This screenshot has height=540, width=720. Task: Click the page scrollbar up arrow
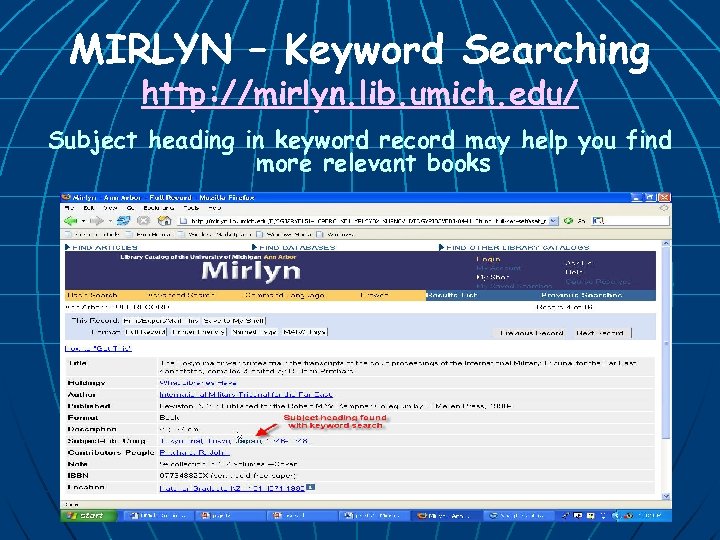point(666,244)
